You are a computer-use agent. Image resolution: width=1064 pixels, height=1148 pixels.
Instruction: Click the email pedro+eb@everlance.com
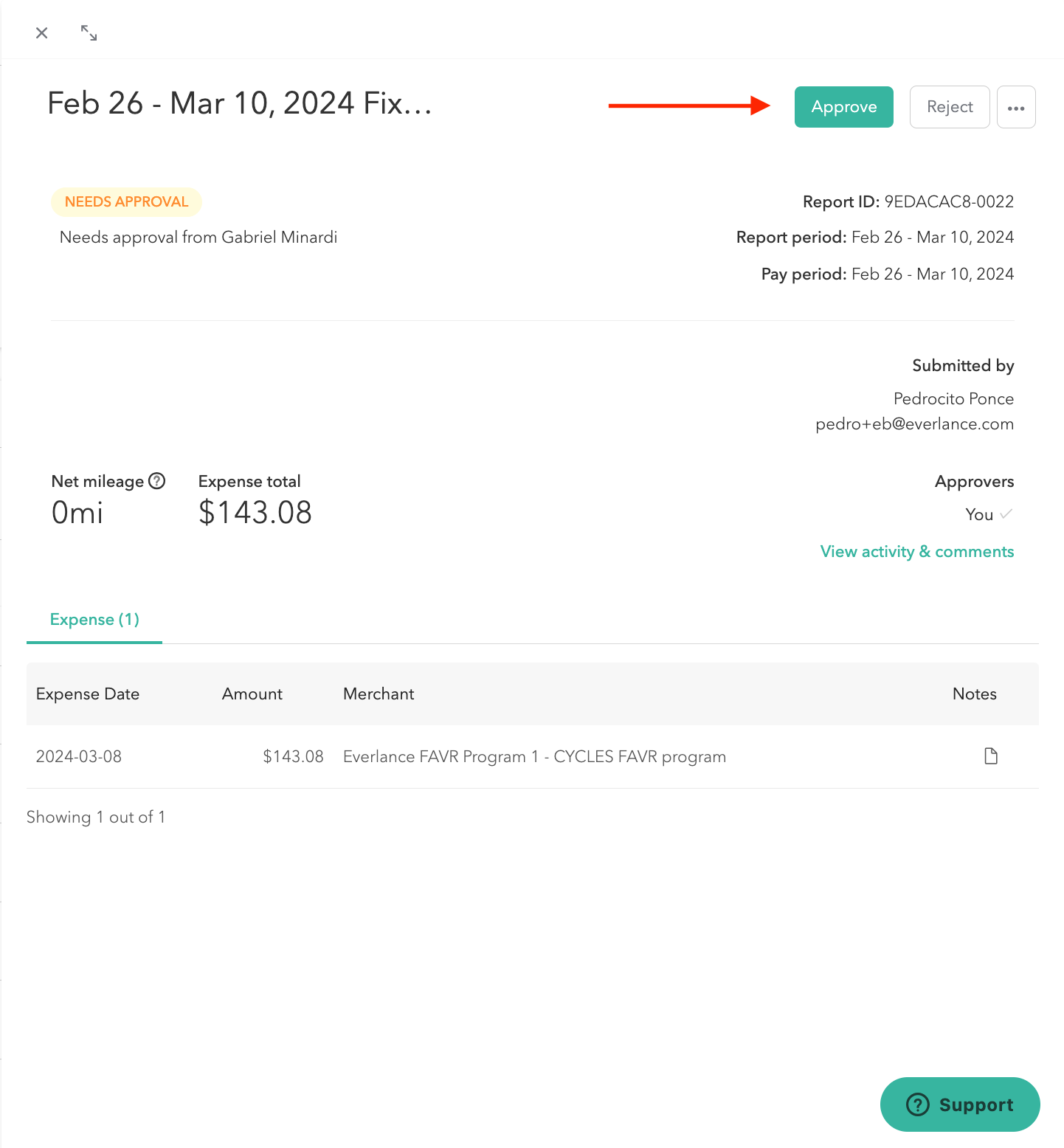coord(914,424)
